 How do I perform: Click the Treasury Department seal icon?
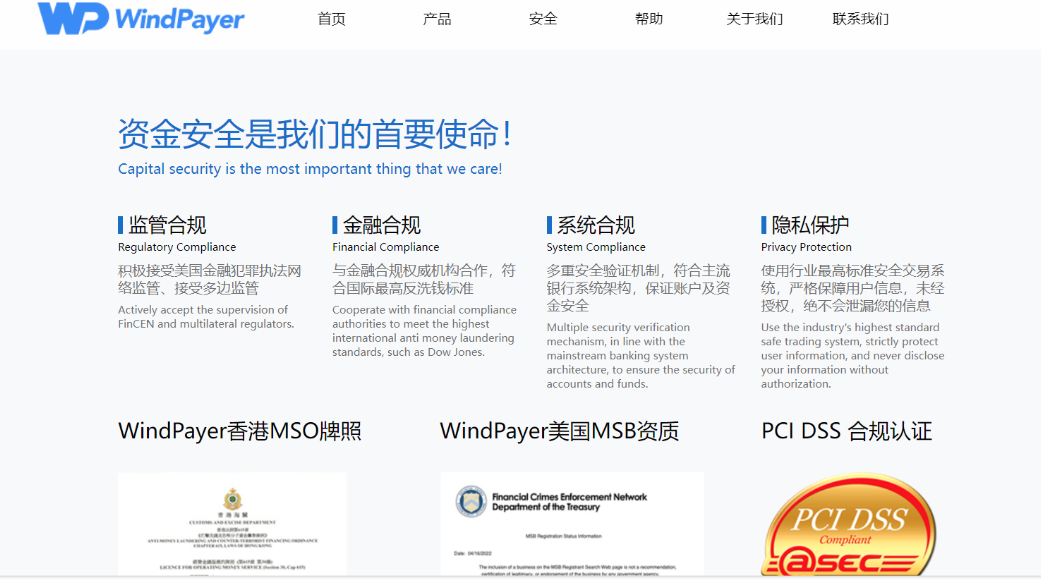pos(471,501)
